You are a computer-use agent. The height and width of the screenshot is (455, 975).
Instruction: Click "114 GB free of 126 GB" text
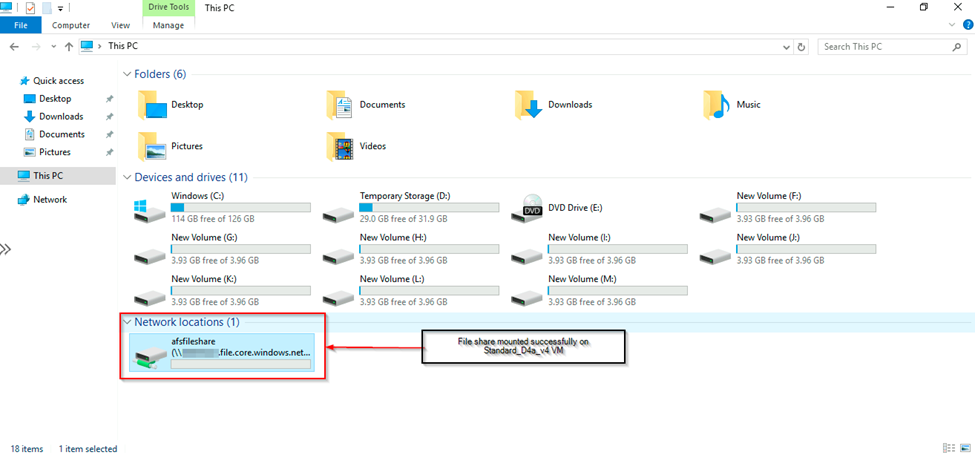coord(213,219)
